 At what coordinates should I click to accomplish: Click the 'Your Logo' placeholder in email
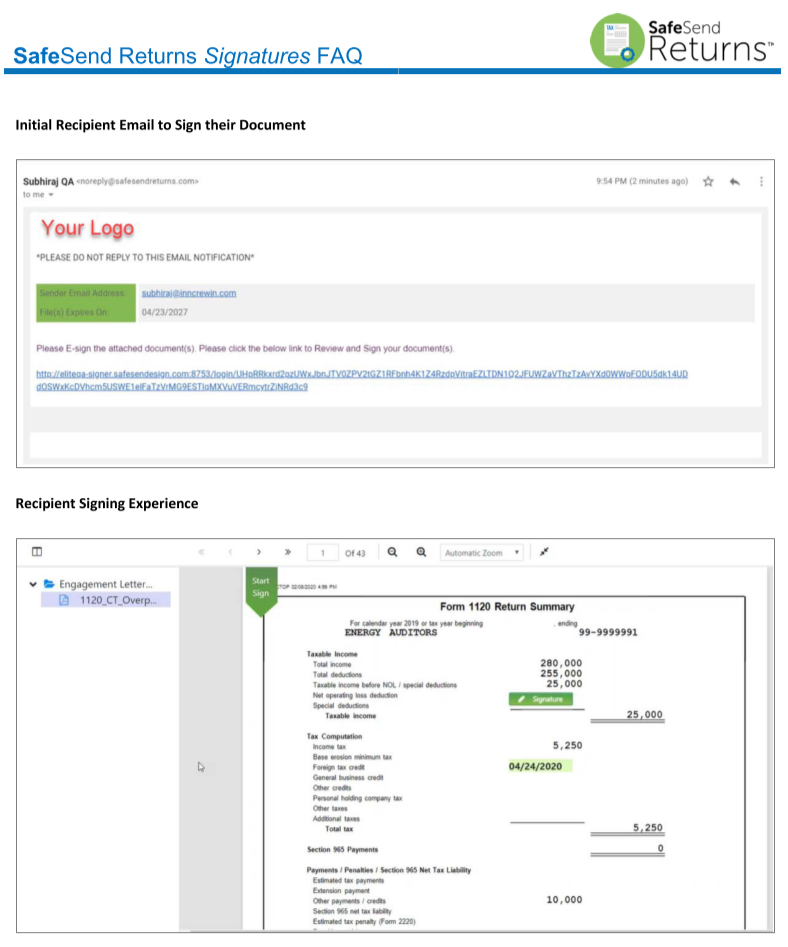point(88,228)
